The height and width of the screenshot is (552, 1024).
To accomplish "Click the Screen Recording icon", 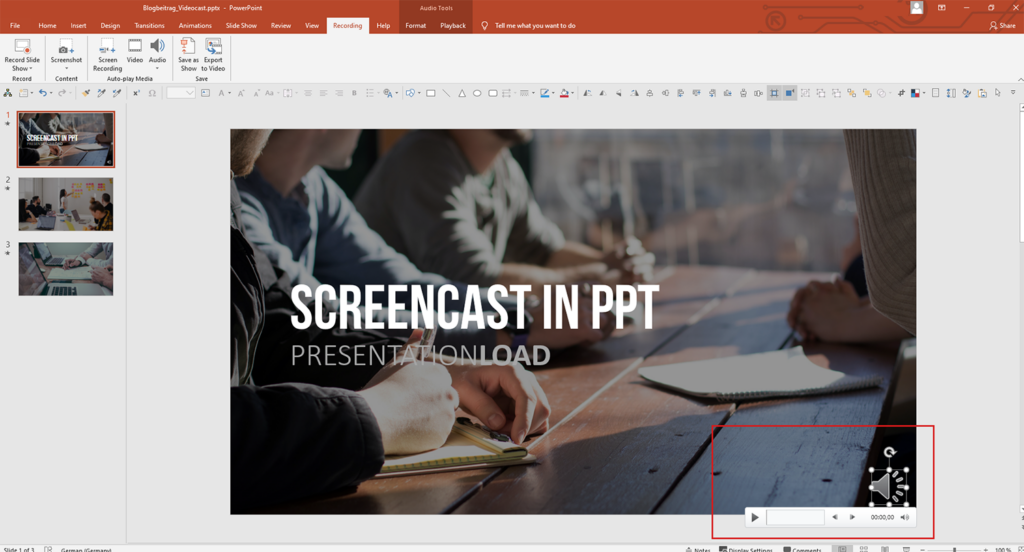I will [x=107, y=47].
